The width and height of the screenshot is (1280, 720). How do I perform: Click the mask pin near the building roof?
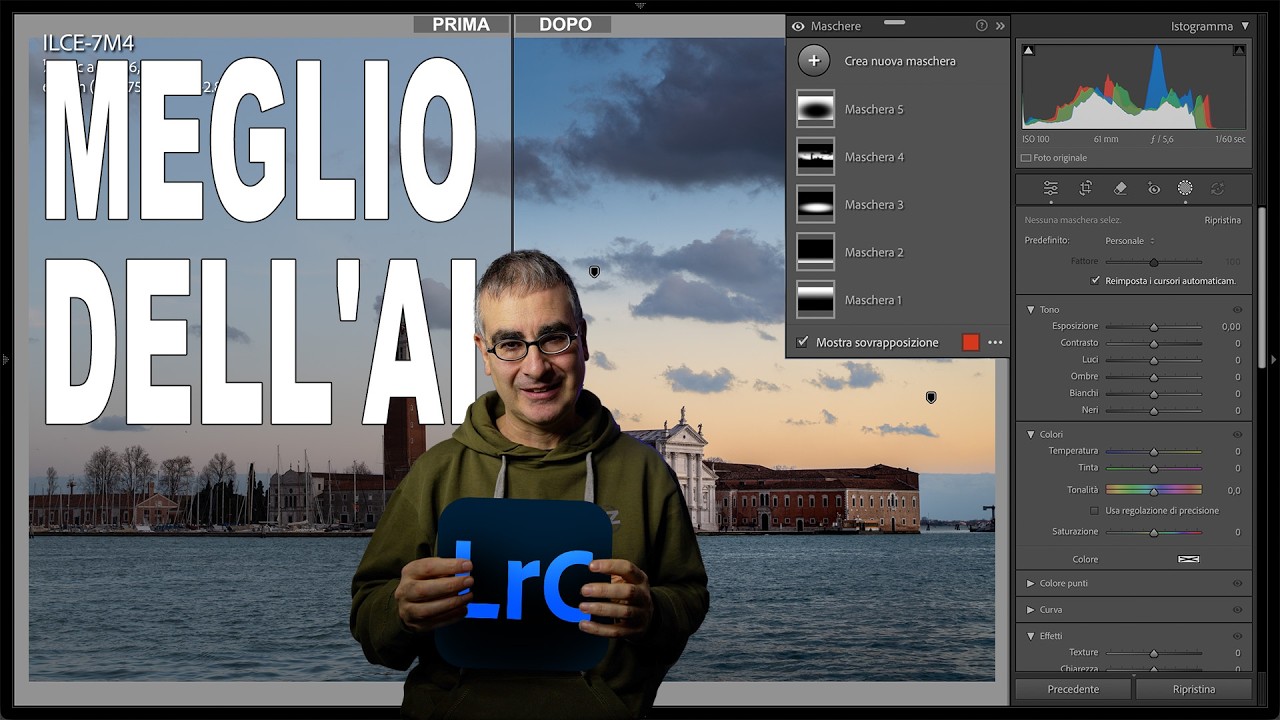931,397
